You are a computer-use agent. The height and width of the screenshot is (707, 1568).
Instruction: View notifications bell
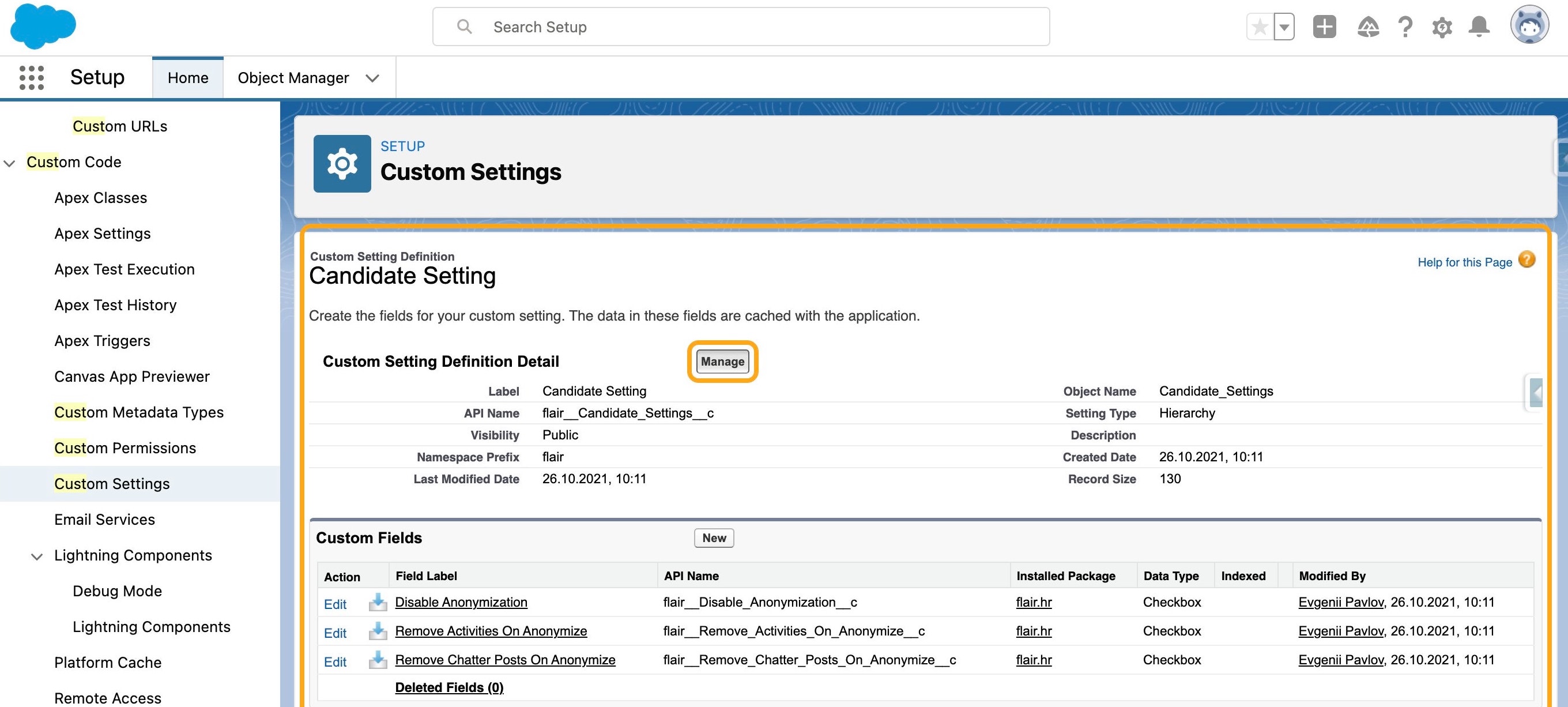tap(1479, 27)
